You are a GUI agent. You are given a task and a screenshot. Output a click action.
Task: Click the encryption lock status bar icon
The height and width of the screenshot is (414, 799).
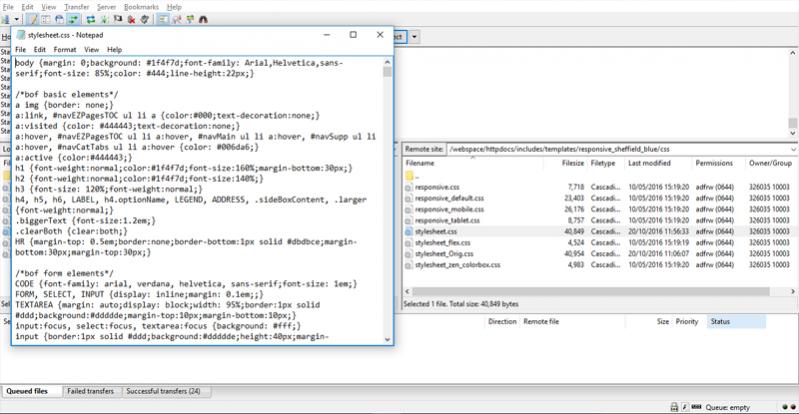[674, 407]
